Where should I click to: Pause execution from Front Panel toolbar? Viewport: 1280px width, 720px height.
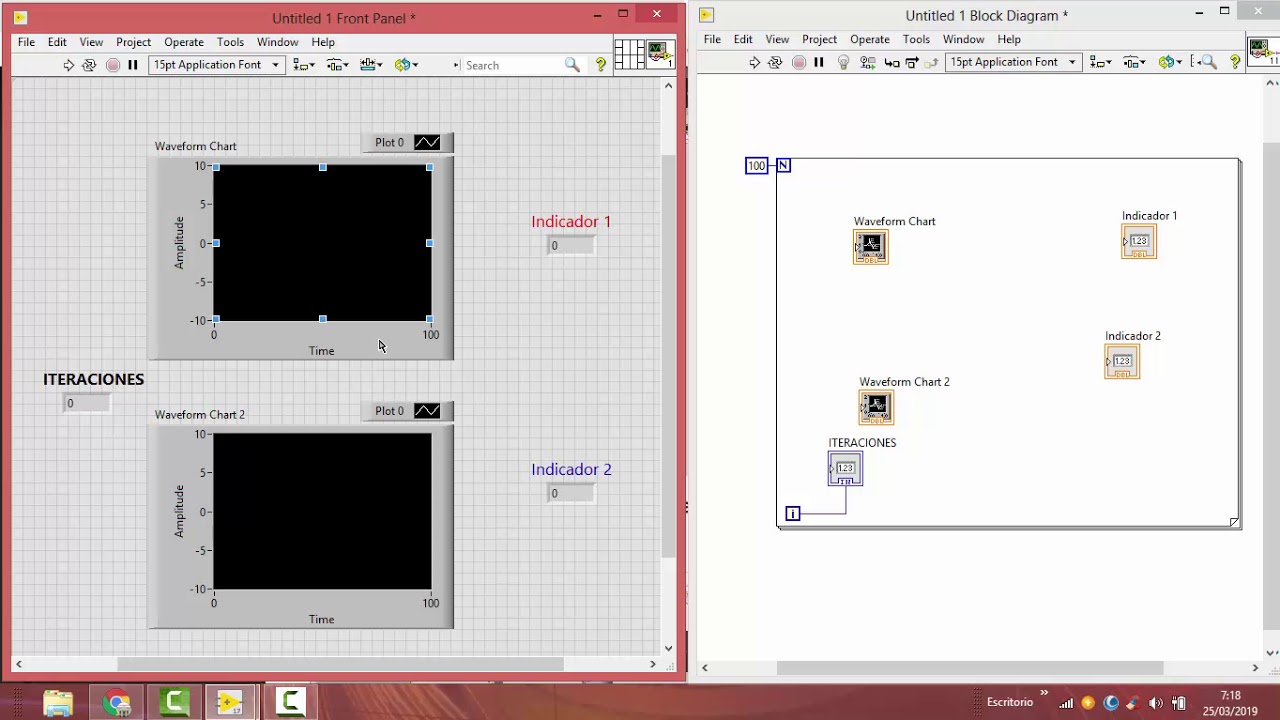coord(133,65)
